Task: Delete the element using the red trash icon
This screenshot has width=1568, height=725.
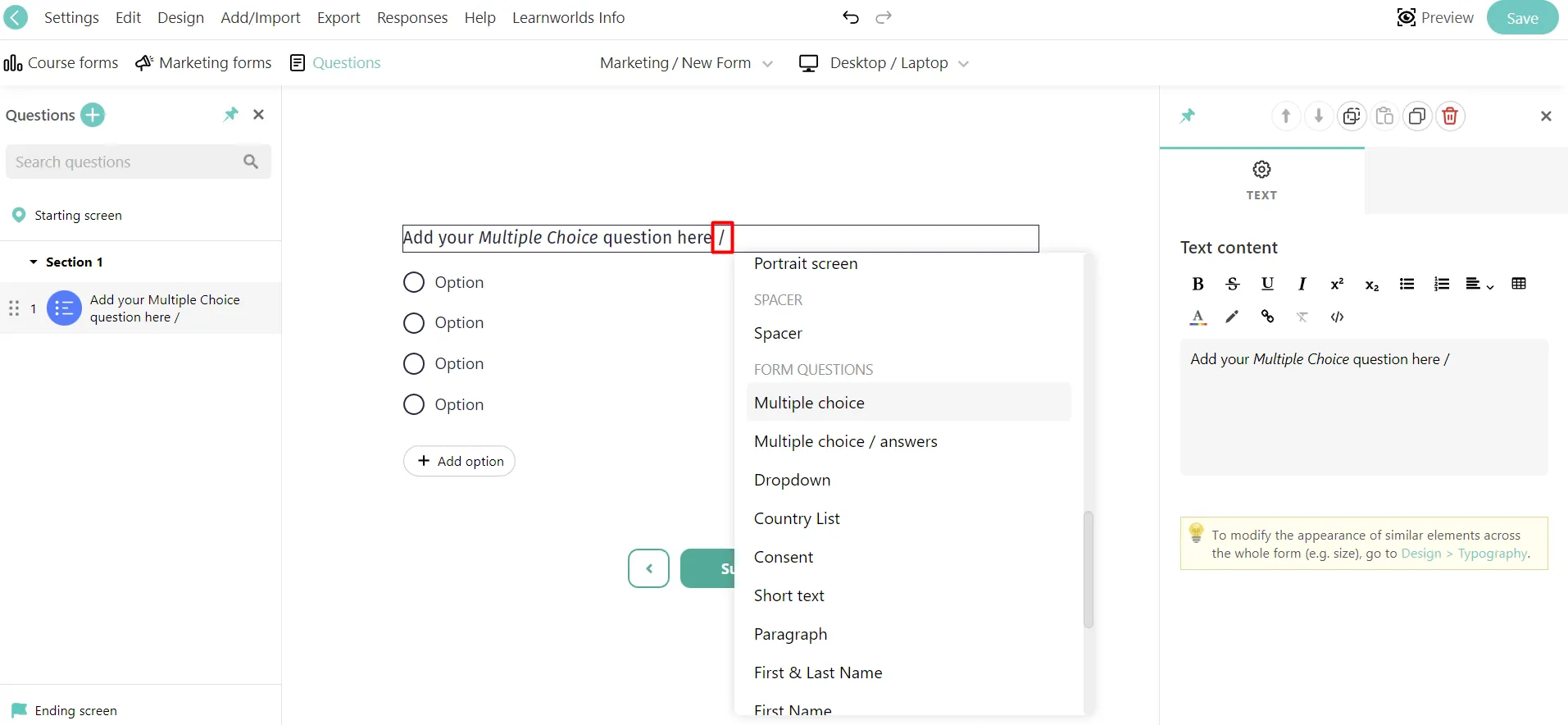Action: click(1449, 116)
